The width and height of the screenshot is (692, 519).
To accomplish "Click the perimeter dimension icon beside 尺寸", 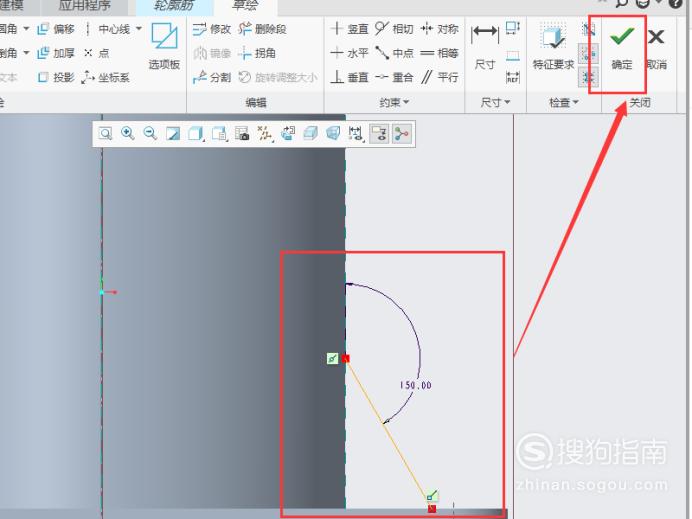I will 512,29.
